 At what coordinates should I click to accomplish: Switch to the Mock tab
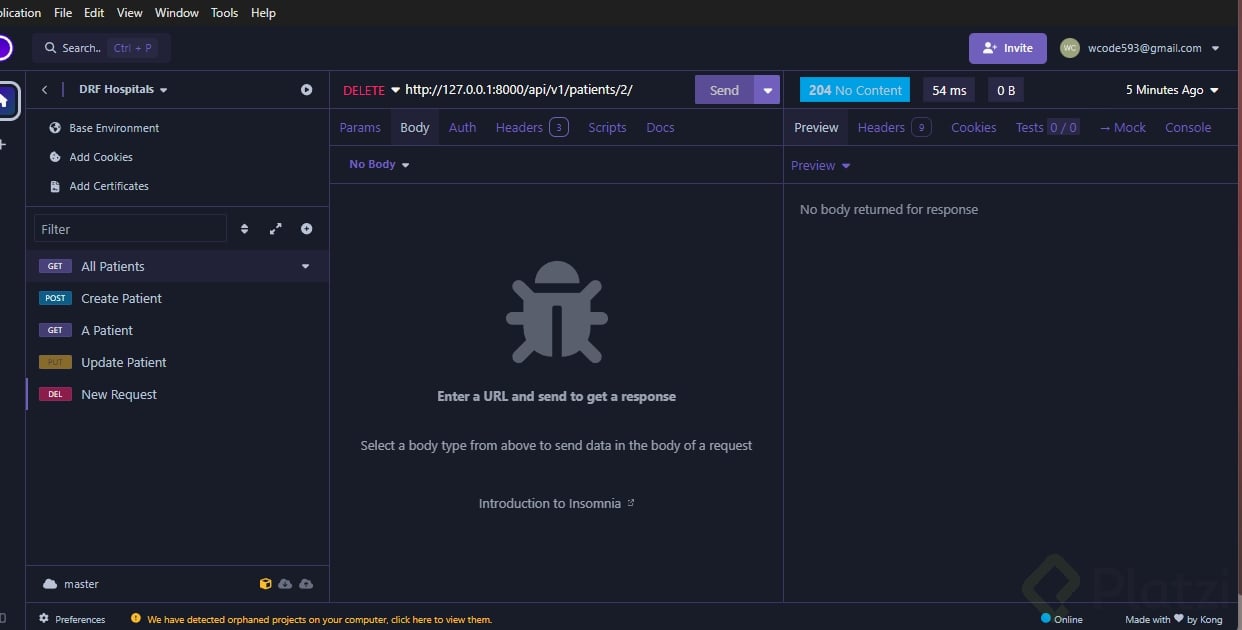1122,127
